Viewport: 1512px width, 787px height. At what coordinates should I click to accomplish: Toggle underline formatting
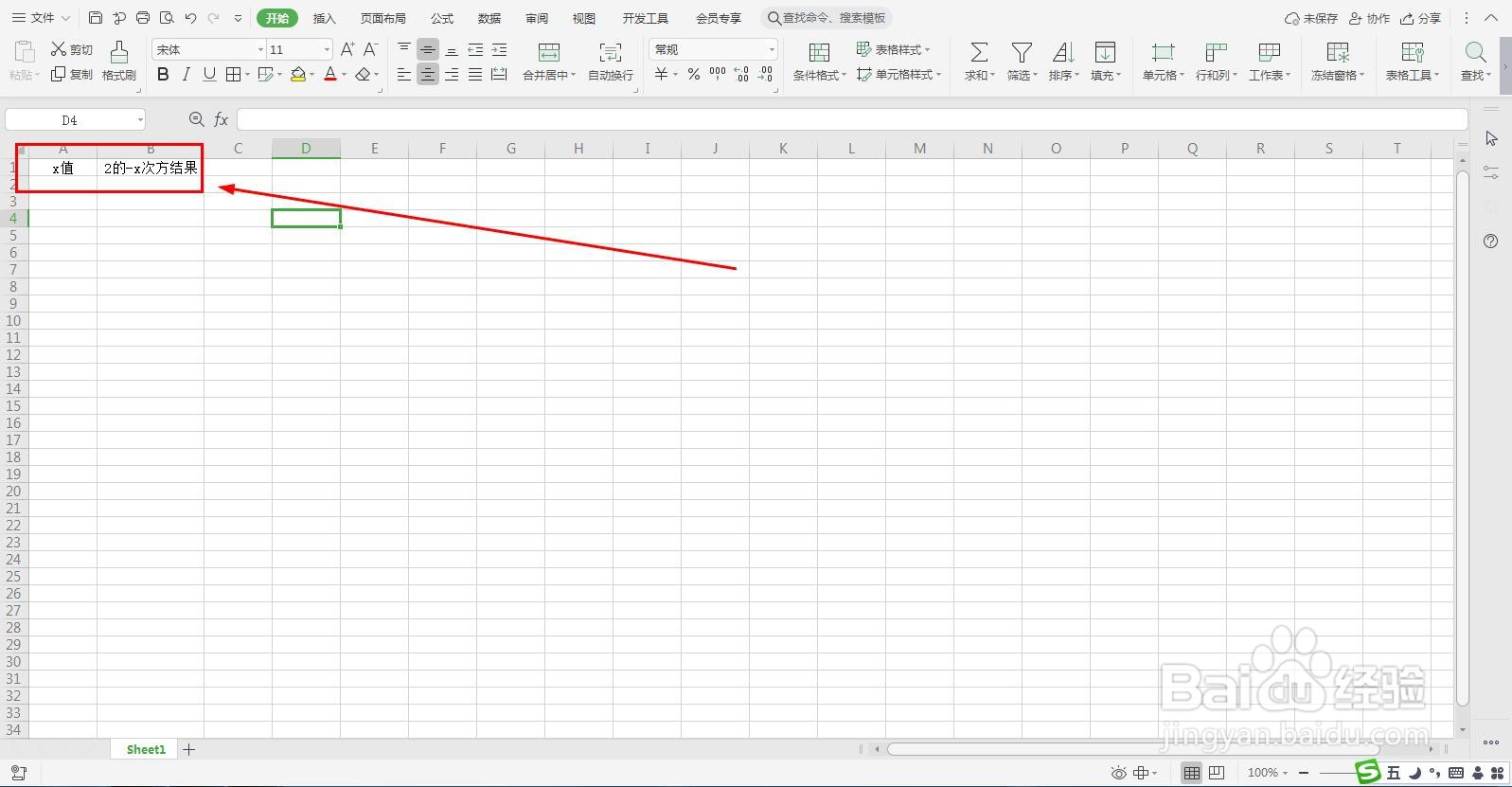point(210,74)
